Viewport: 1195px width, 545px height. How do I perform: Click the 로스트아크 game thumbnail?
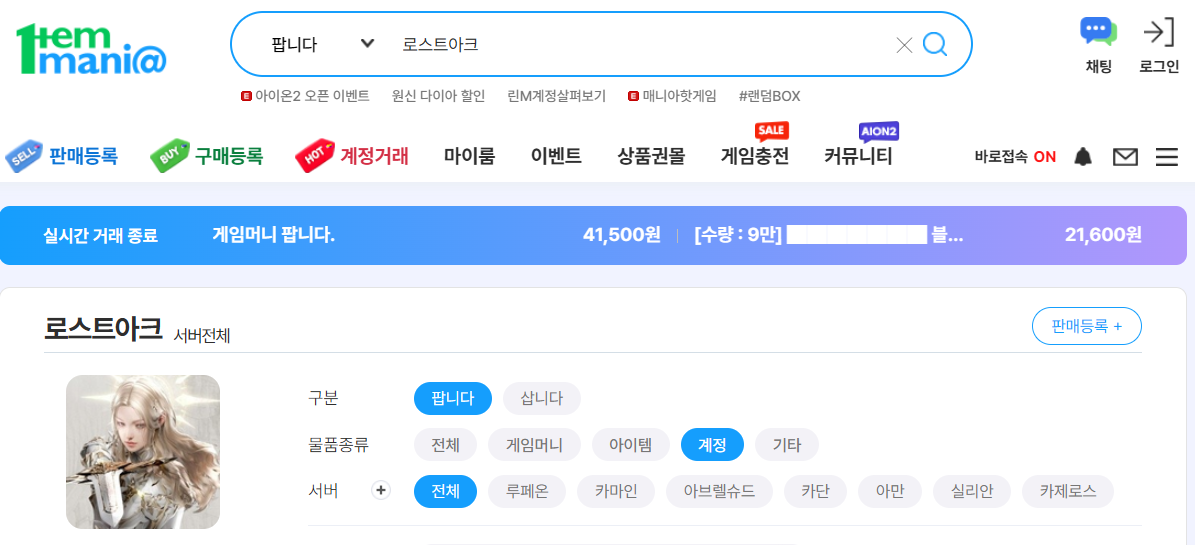coord(143,452)
